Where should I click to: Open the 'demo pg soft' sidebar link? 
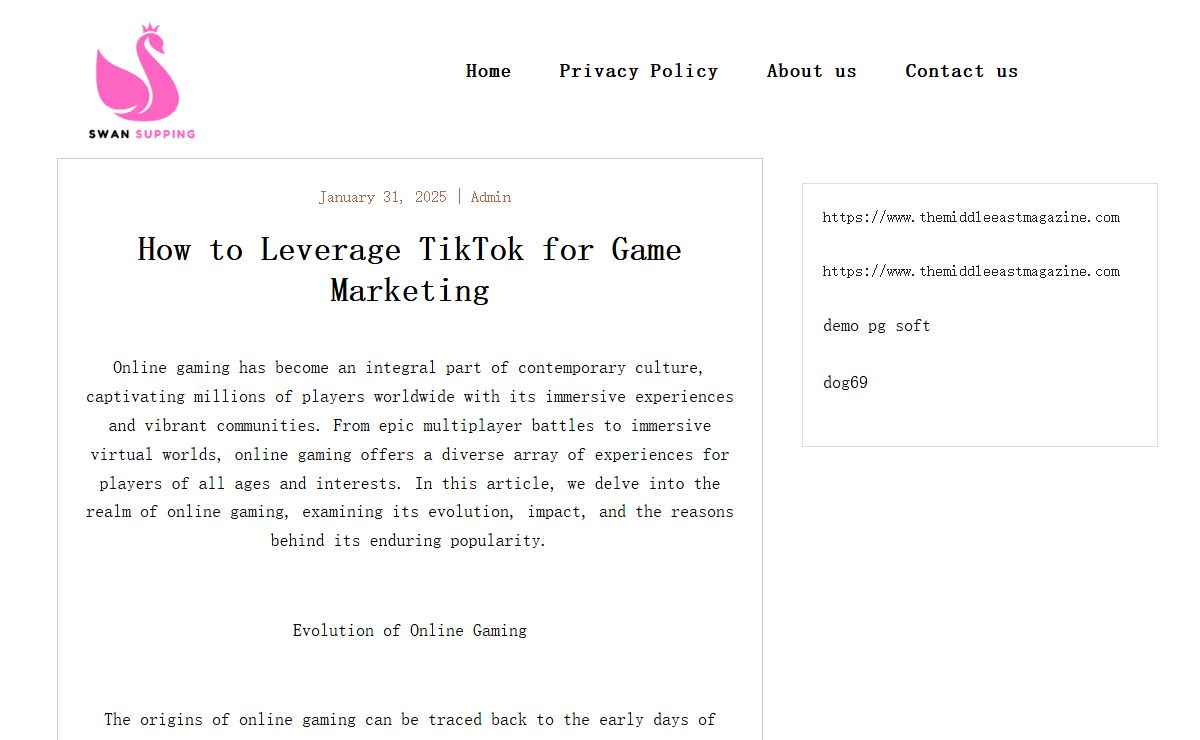(876, 326)
